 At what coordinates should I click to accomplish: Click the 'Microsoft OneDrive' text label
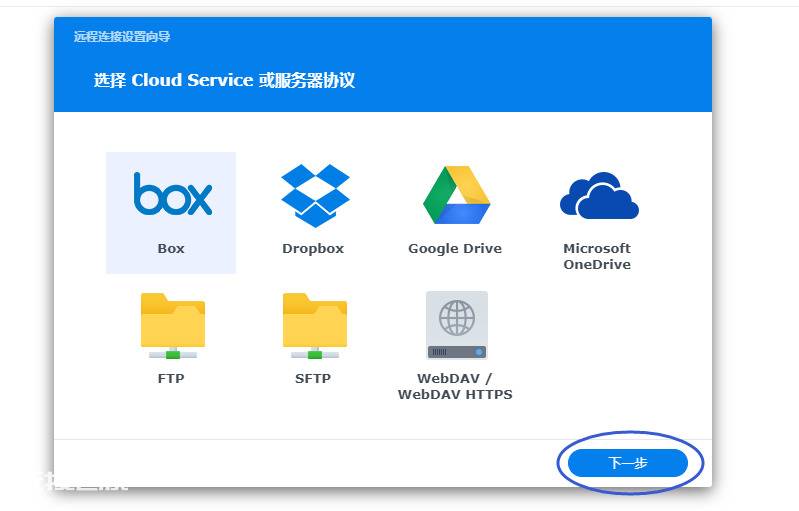pyautogui.click(x=597, y=256)
